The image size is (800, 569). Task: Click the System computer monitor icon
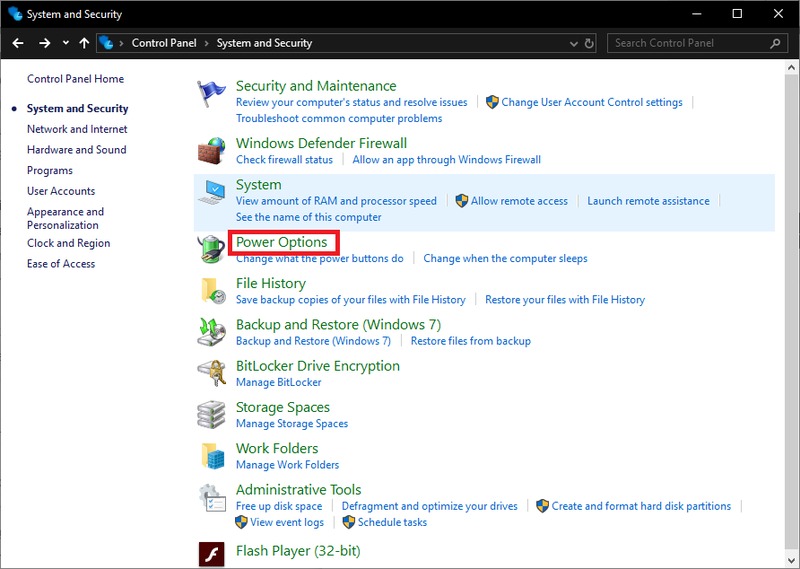pos(212,192)
